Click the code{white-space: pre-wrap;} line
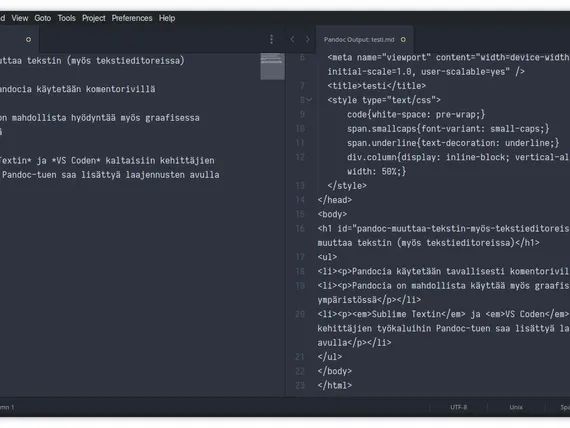 416,115
